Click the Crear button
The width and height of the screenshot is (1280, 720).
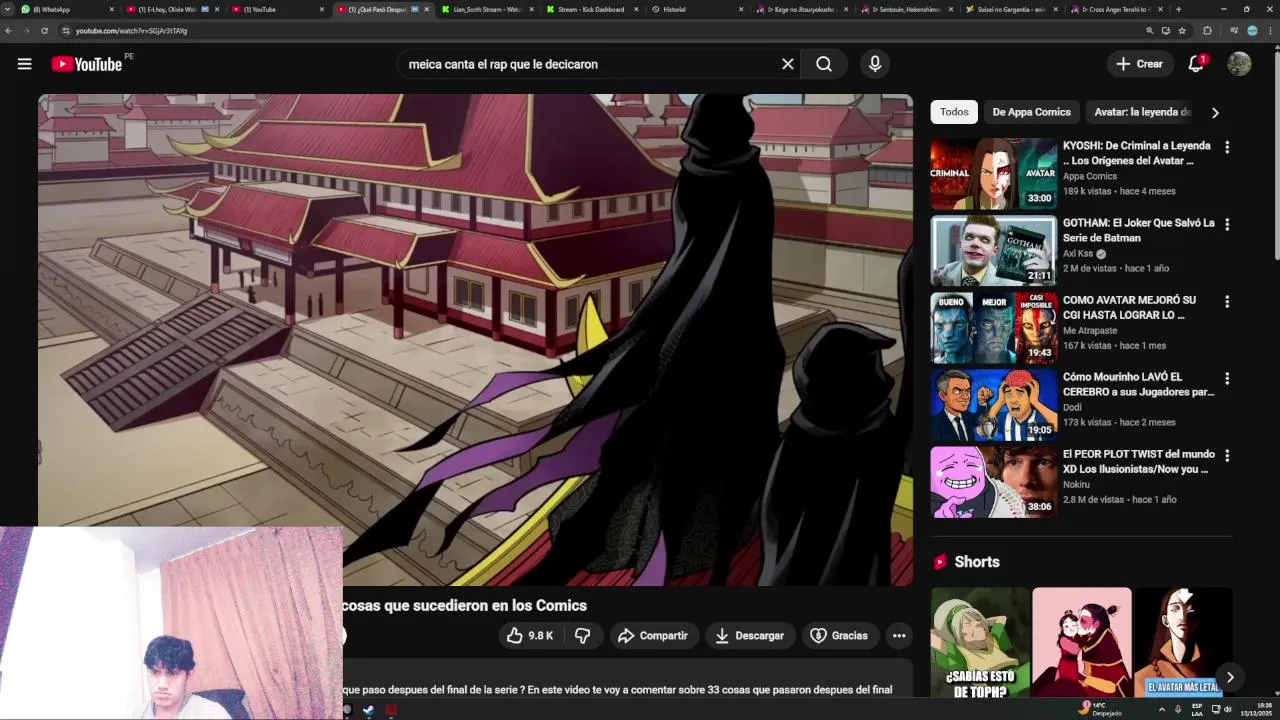click(1140, 64)
